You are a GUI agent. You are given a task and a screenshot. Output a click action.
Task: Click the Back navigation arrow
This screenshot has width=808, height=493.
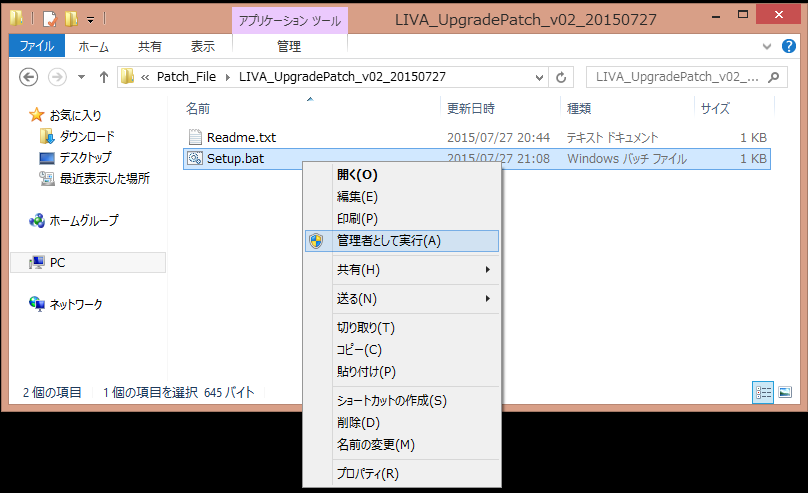click(28, 77)
